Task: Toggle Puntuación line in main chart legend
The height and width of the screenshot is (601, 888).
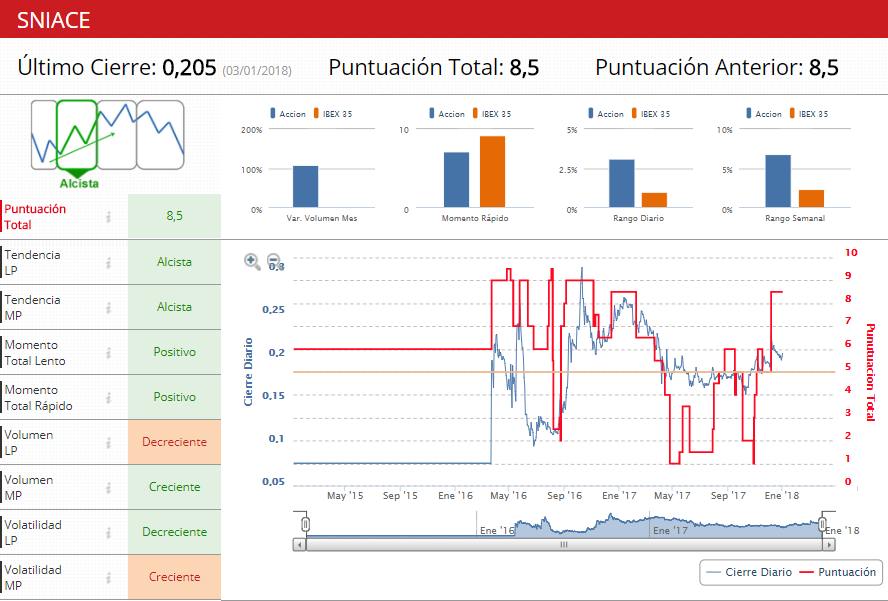Action: click(x=838, y=572)
